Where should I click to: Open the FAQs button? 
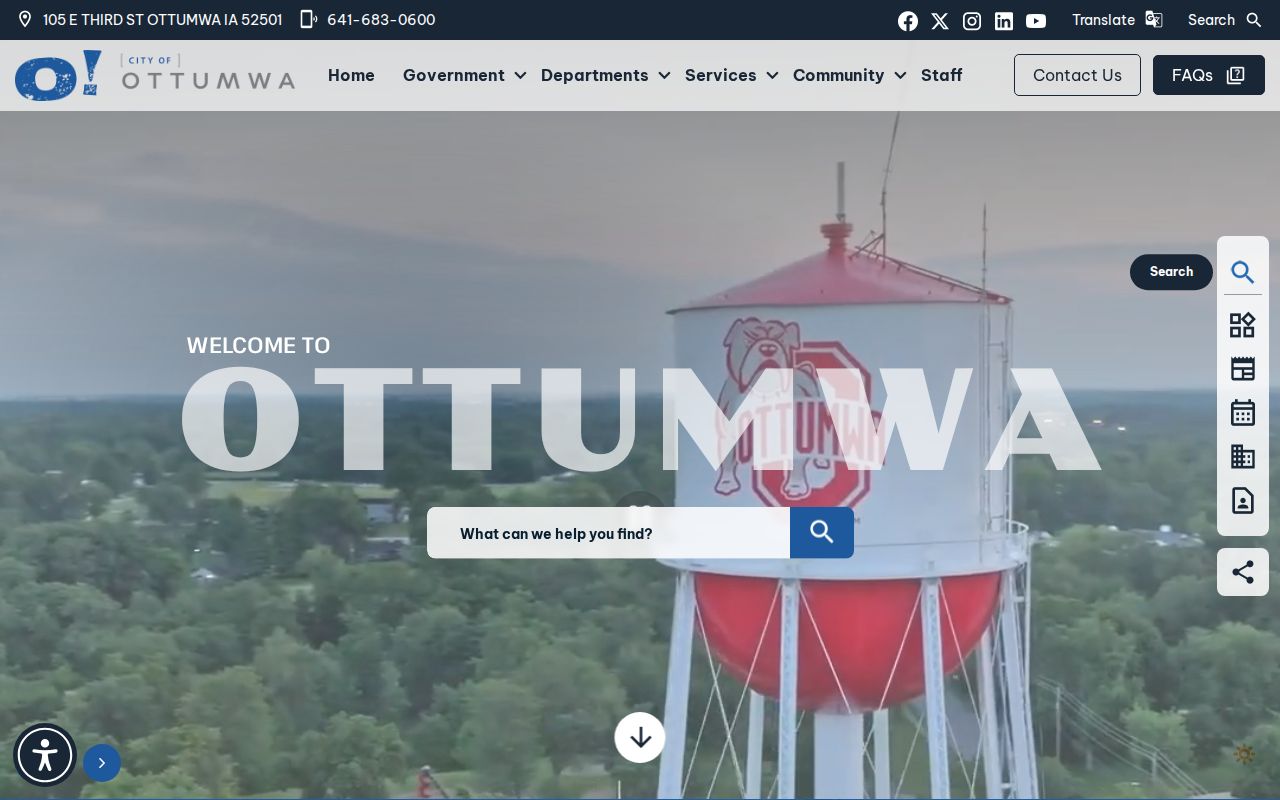click(1209, 75)
